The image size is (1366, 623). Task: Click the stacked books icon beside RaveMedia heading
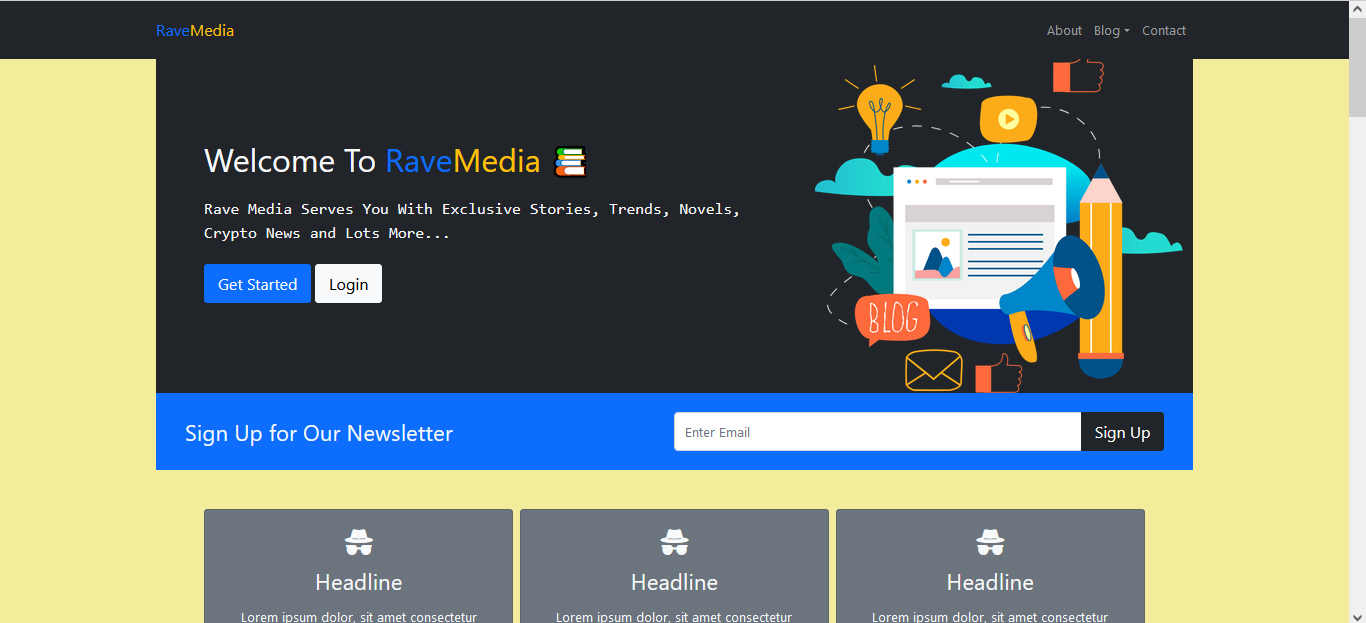[x=570, y=160]
